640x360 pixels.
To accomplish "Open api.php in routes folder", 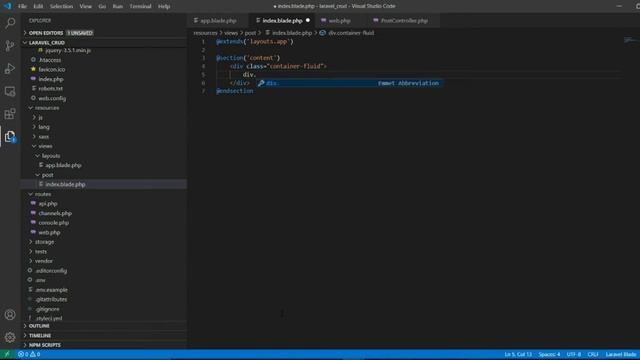I will click(48, 203).
